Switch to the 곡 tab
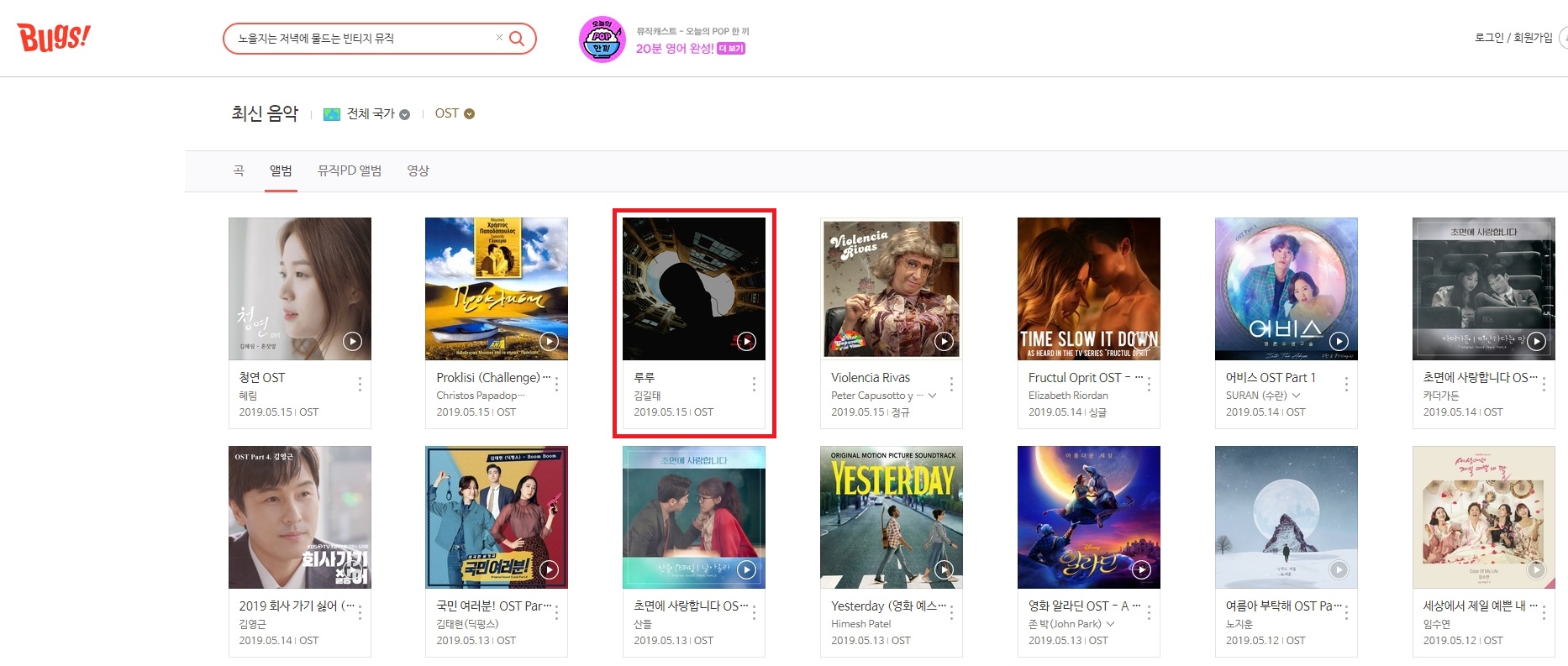This screenshot has height=666, width=1568. [239, 170]
